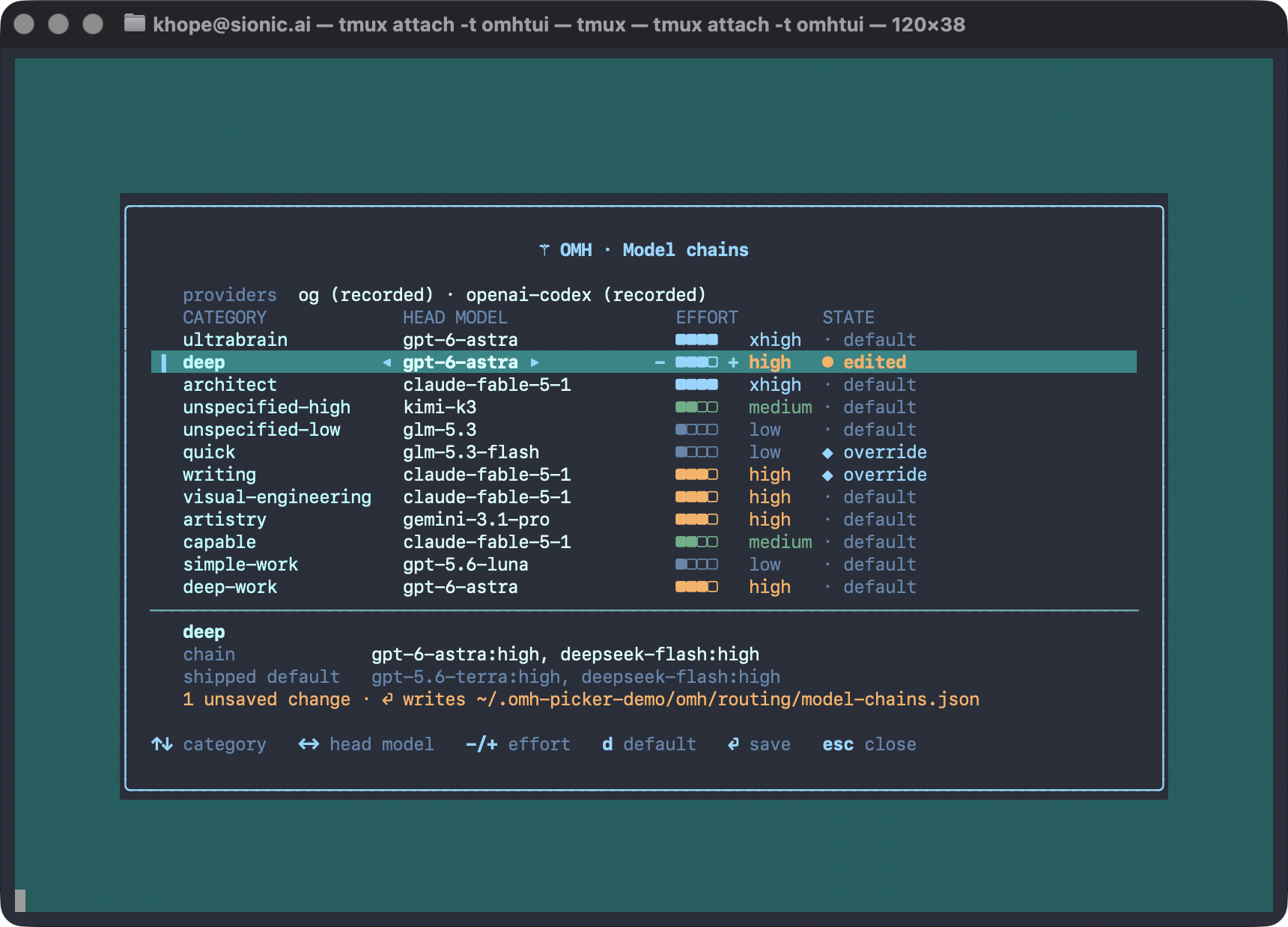The width and height of the screenshot is (1288, 927).
Task: Click the right arrow after gpt-6-astra in deep row
Action: coord(534,362)
